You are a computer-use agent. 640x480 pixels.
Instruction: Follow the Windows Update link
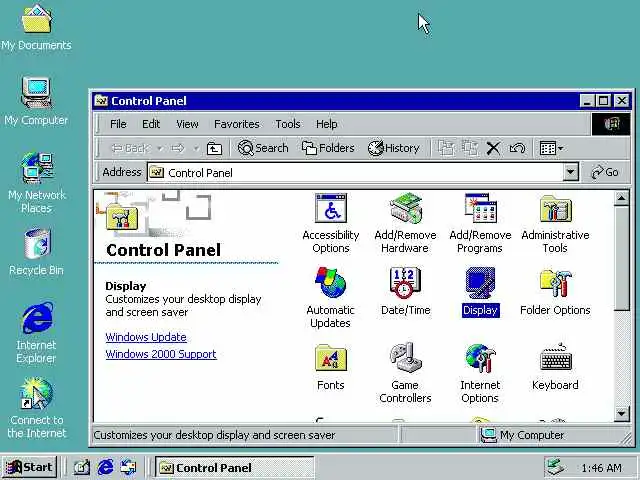tap(146, 337)
